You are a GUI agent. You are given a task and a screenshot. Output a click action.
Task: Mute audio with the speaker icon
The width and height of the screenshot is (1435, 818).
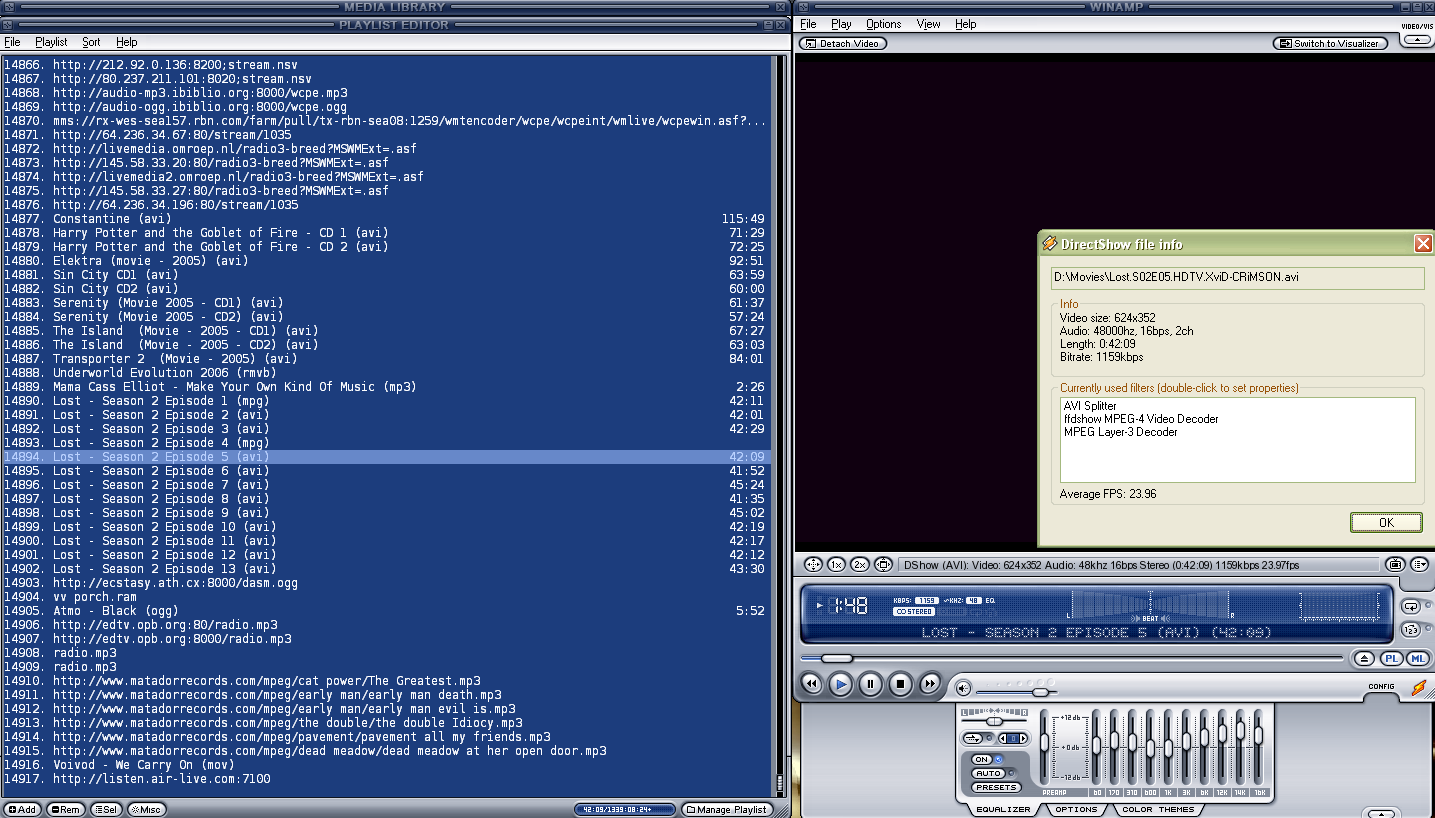click(963, 688)
